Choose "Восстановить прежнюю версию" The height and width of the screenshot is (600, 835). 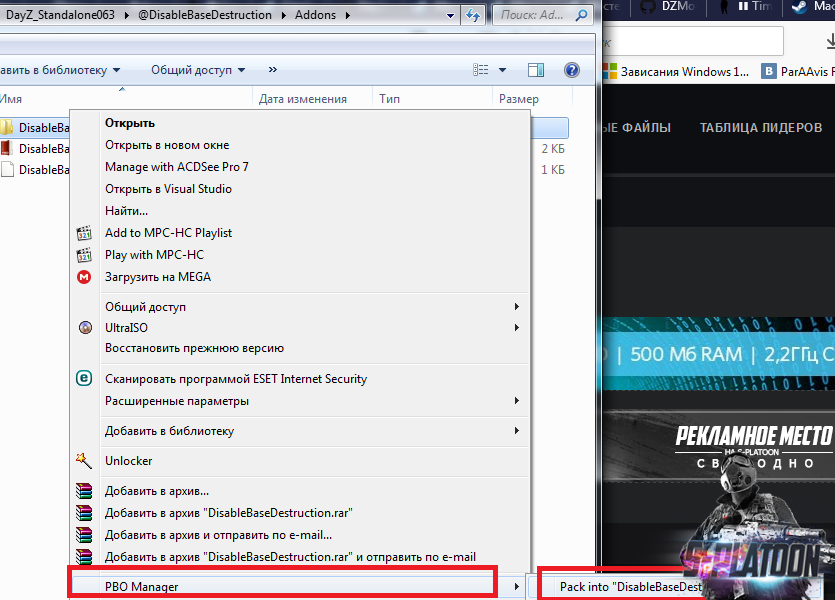coord(194,348)
